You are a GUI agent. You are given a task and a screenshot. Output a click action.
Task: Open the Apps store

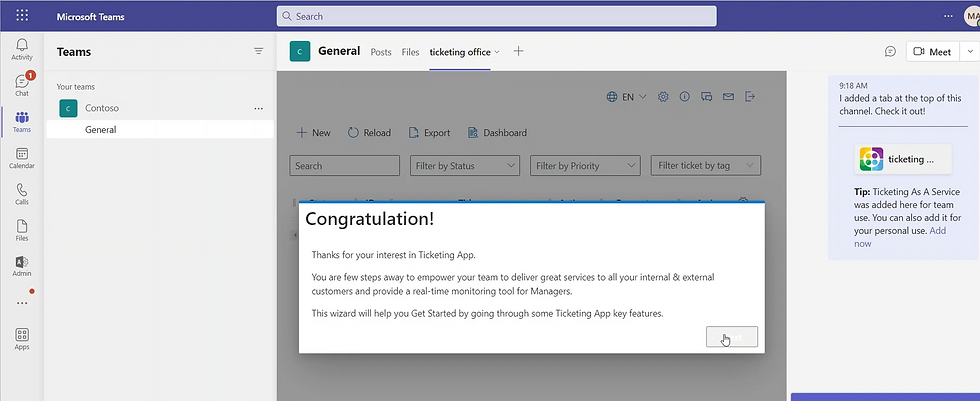coord(22,339)
